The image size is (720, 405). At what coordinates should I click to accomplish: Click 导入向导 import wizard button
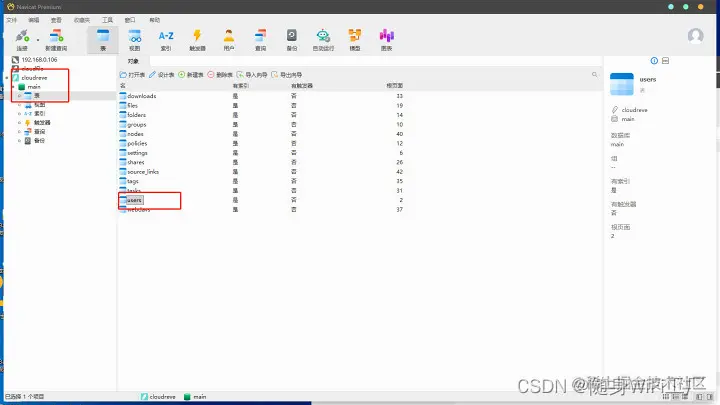252,75
